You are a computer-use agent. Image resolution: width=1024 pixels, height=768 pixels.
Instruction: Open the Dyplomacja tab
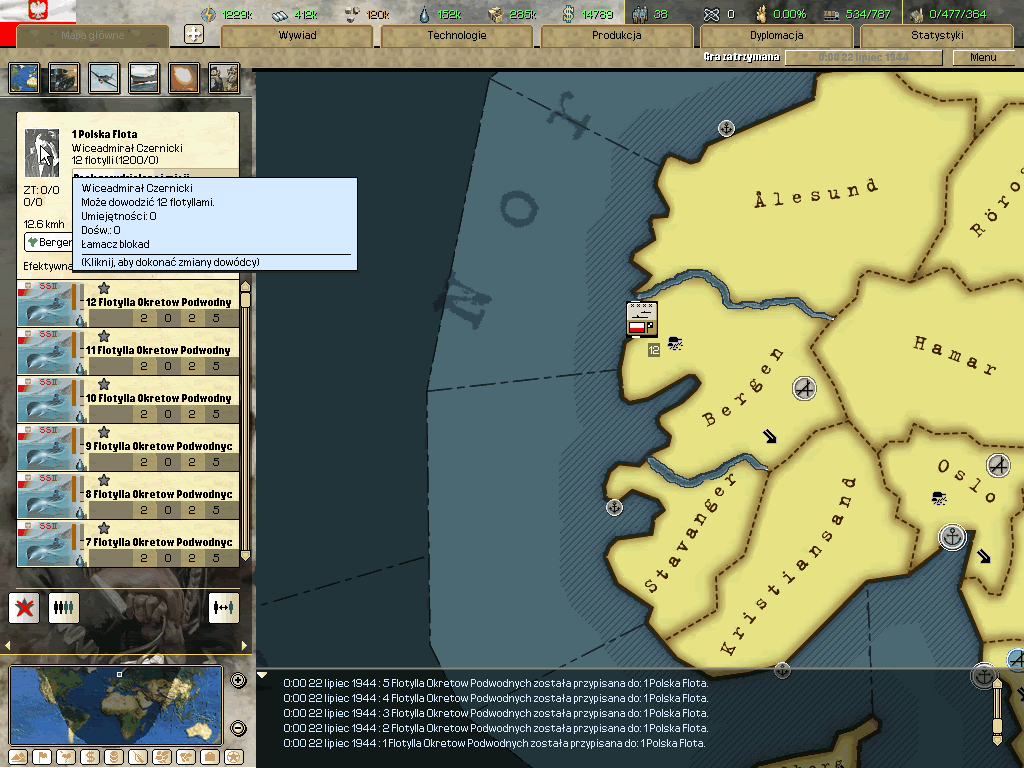776,35
